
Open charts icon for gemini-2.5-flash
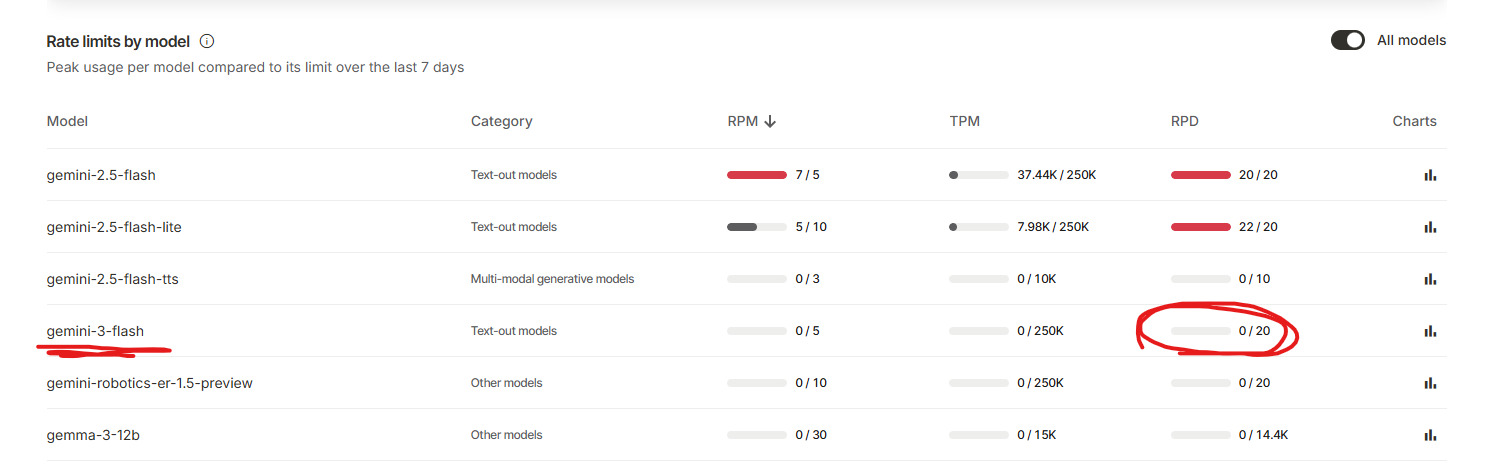1430,175
